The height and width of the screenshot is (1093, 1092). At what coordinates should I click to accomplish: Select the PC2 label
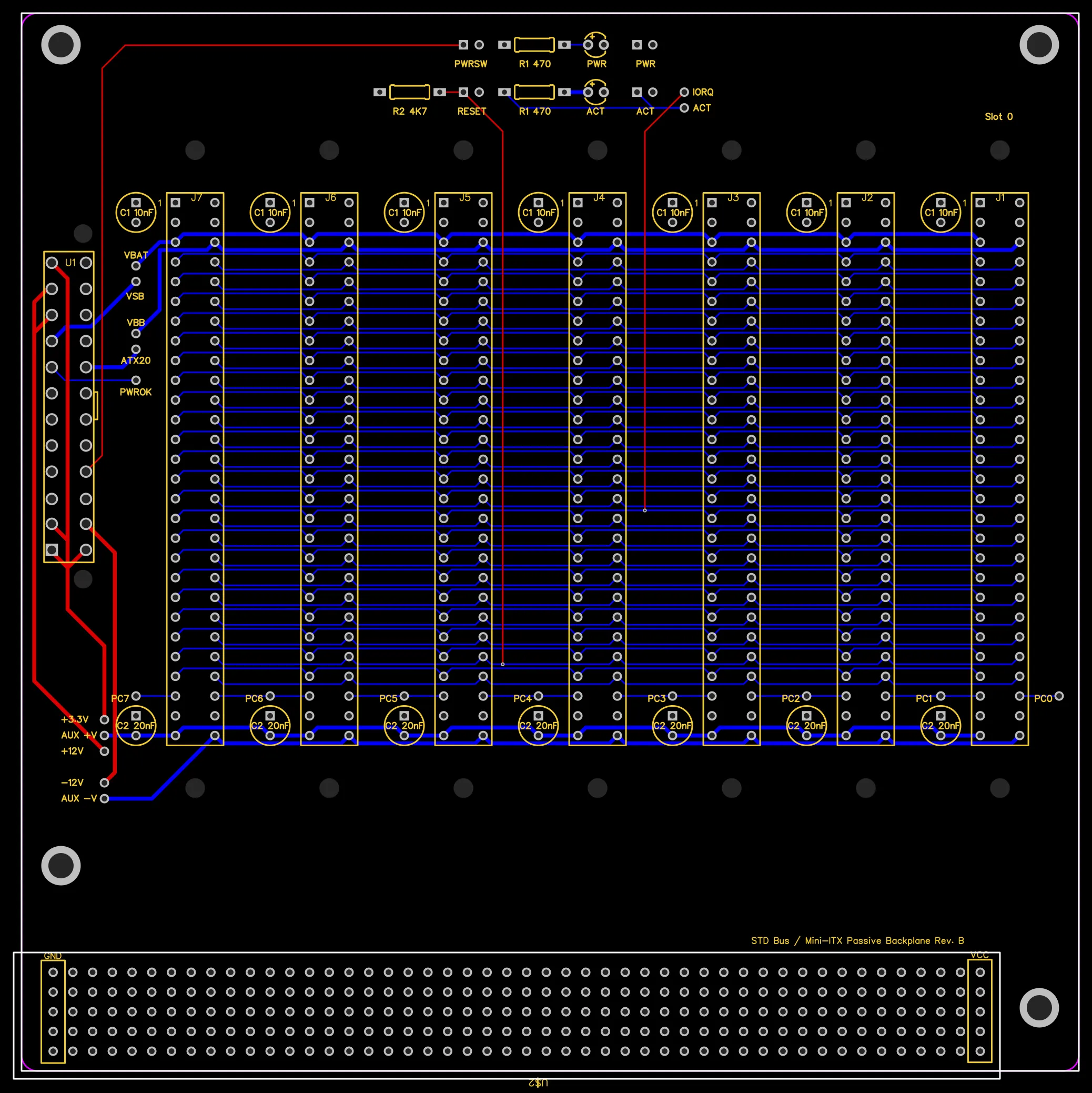(790, 699)
